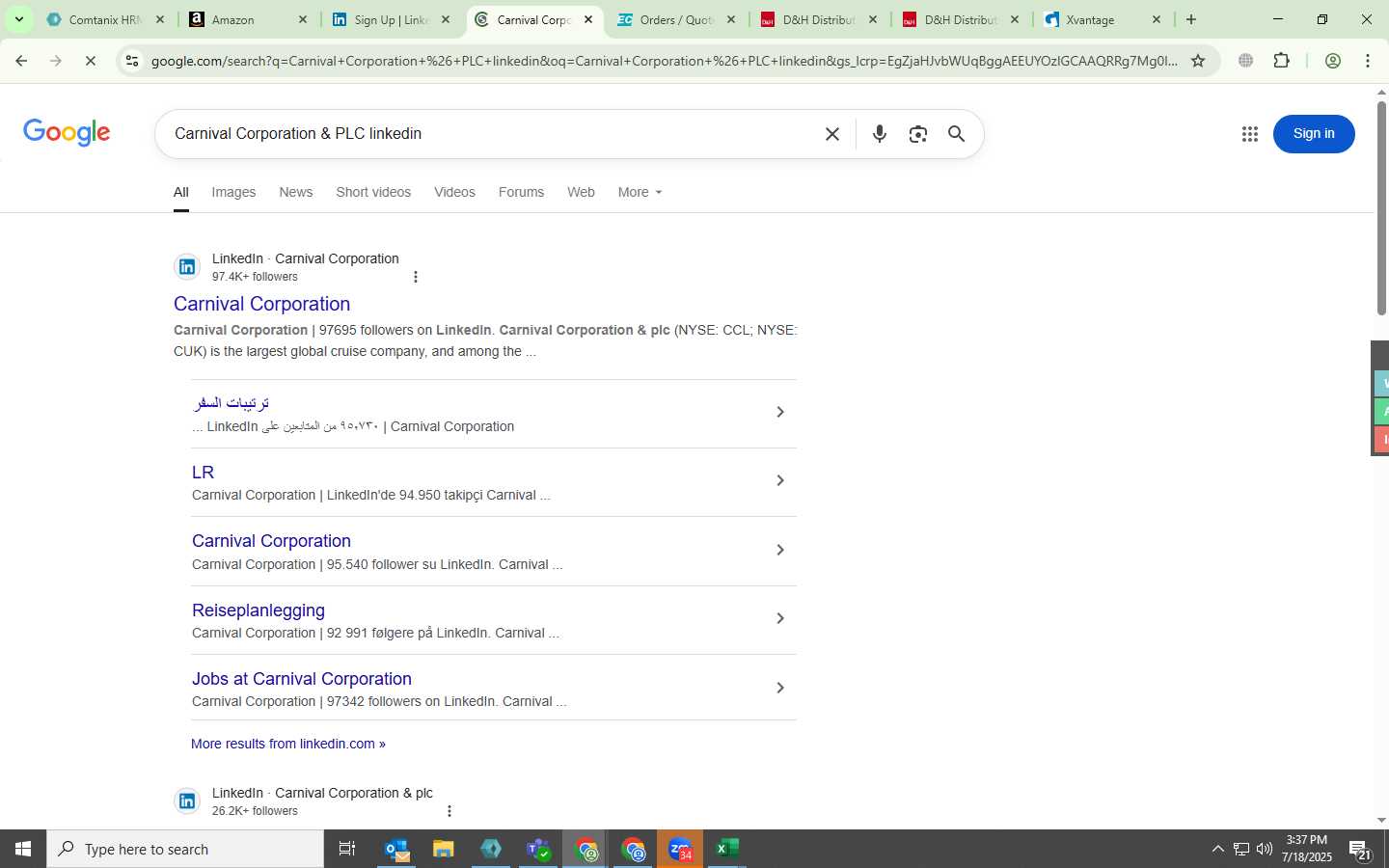Viewport: 1389px width, 868px height.
Task: Open taskbar clock showing 3:37 PM
Action: point(1307,849)
